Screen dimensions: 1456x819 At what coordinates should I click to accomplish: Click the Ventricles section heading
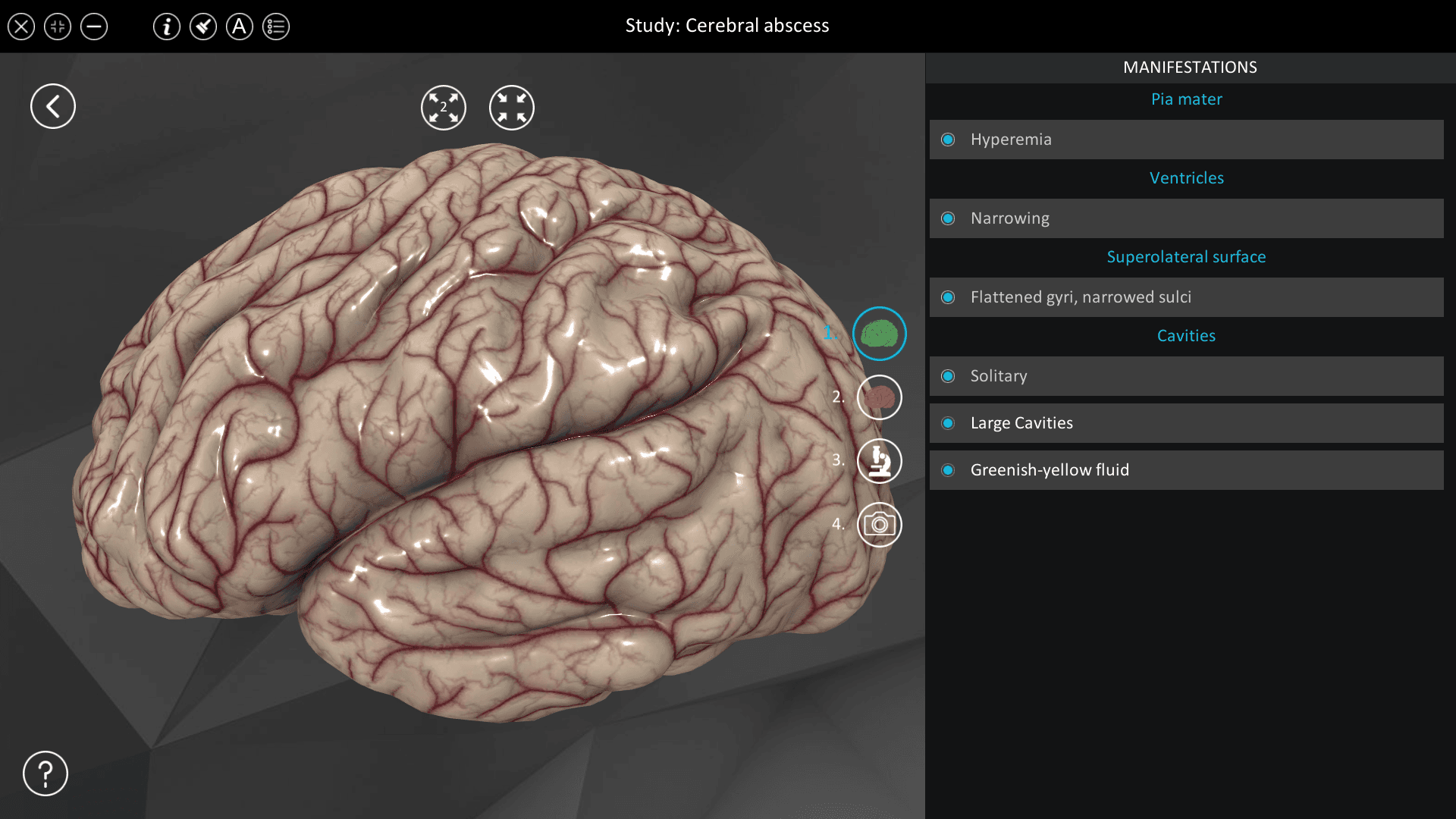1187,178
